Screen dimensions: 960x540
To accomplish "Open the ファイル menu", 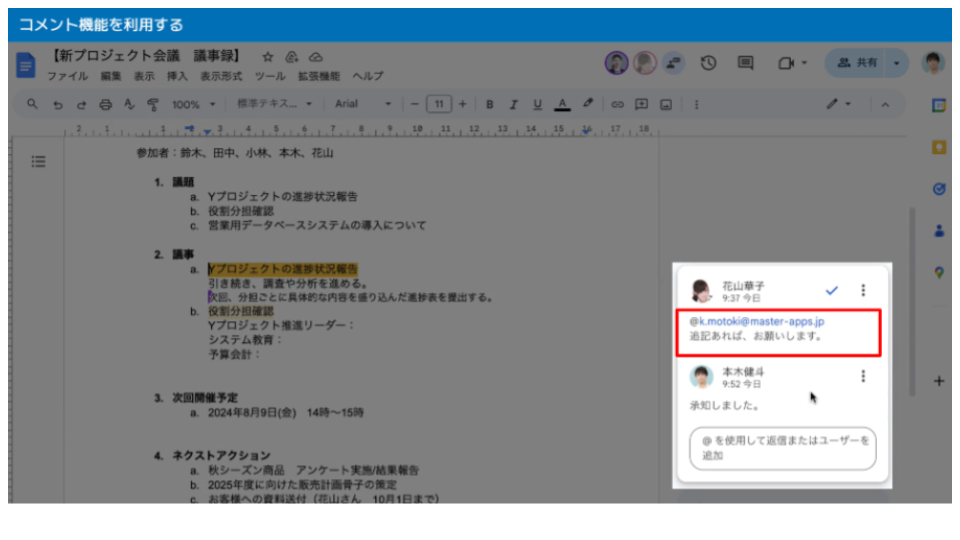I will click(x=67, y=77).
